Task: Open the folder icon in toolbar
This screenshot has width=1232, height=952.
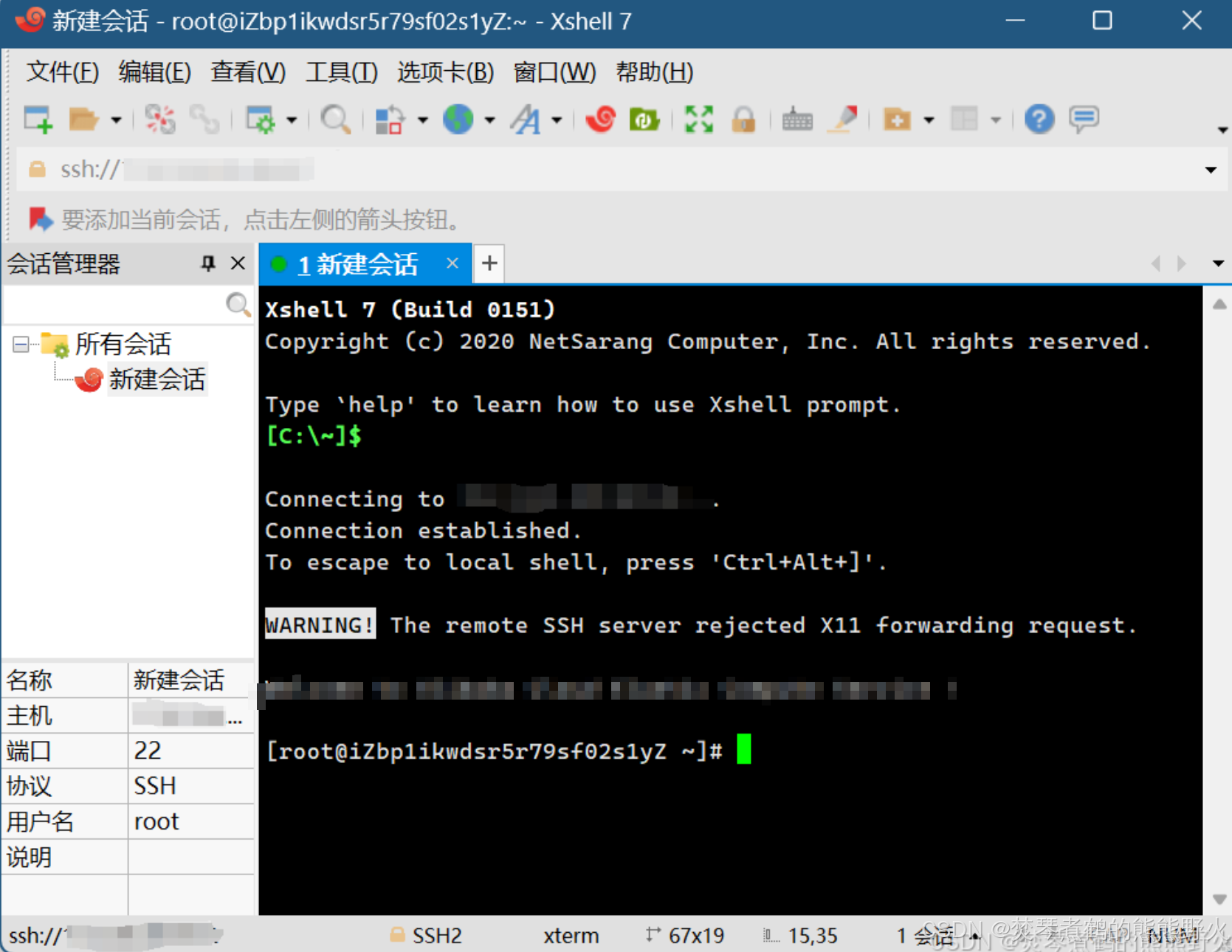Action: 83,119
